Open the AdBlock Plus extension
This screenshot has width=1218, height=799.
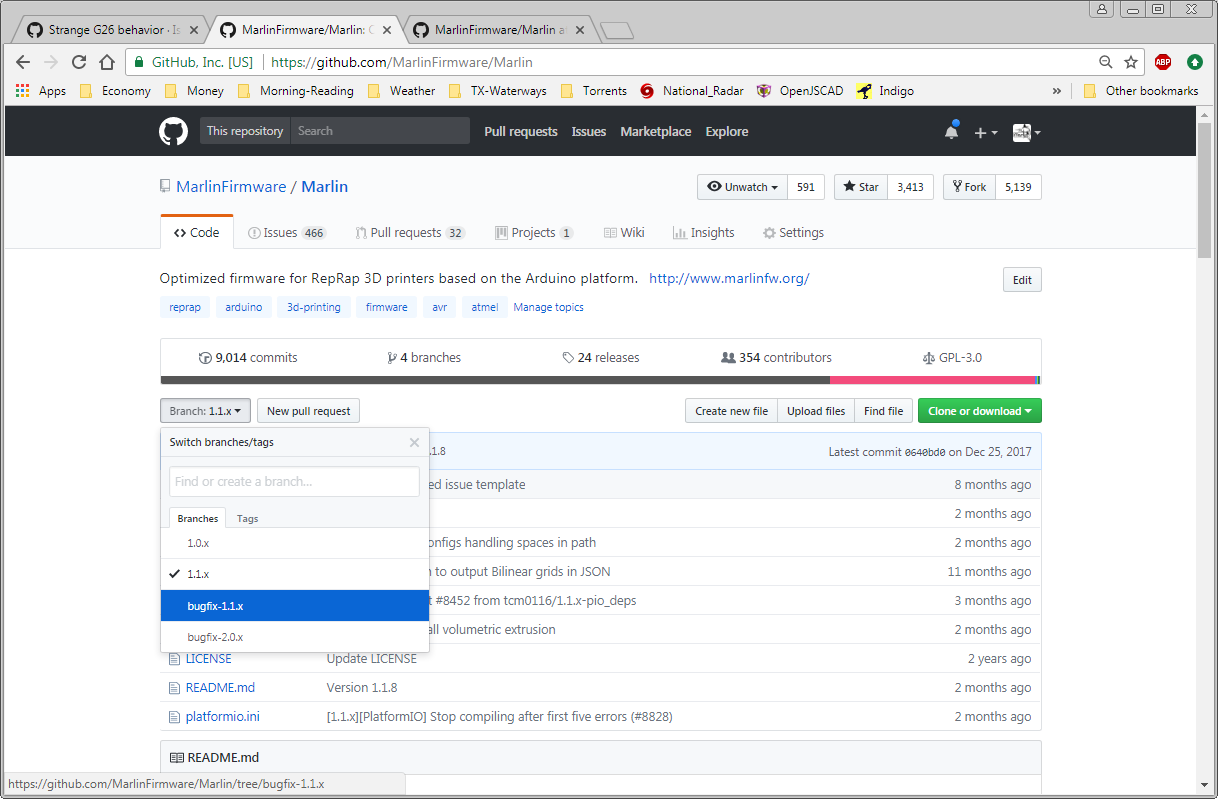click(1163, 62)
